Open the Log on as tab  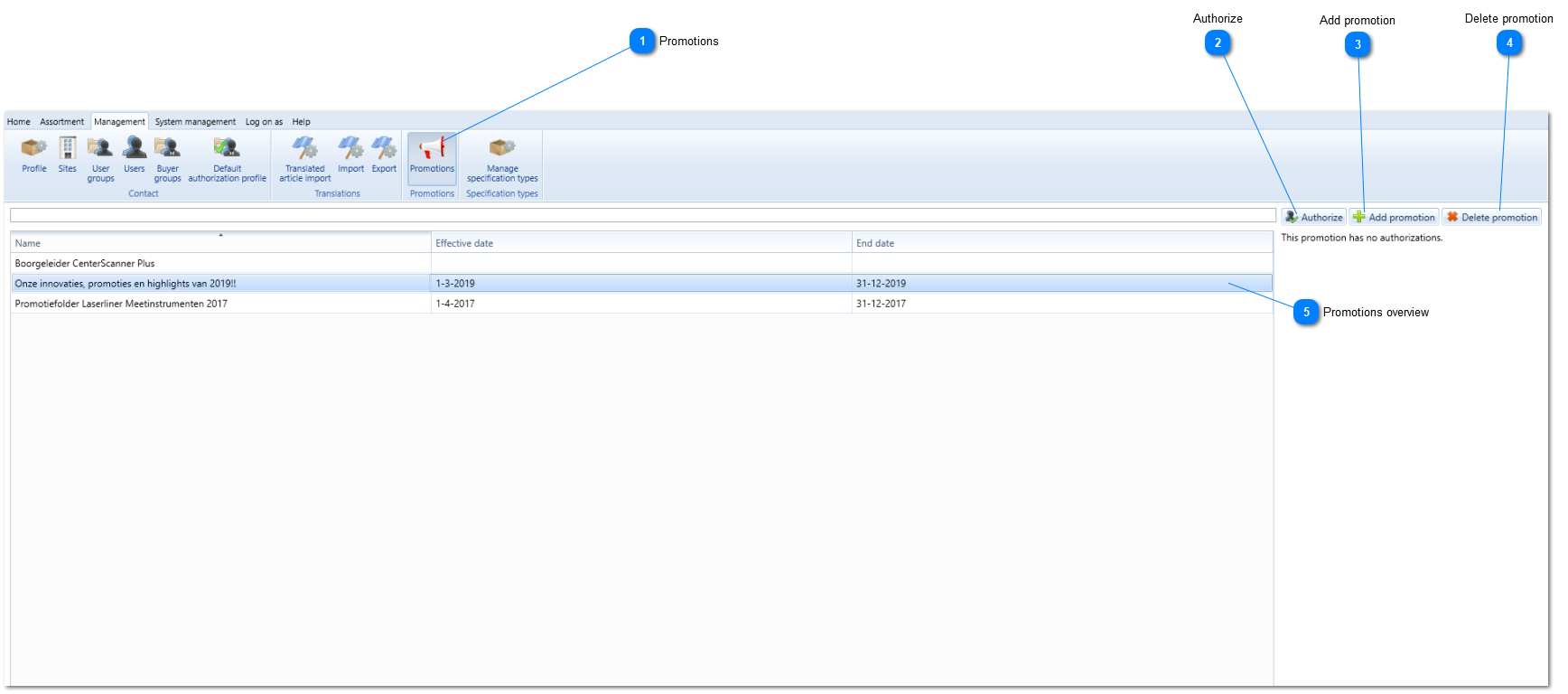(264, 122)
